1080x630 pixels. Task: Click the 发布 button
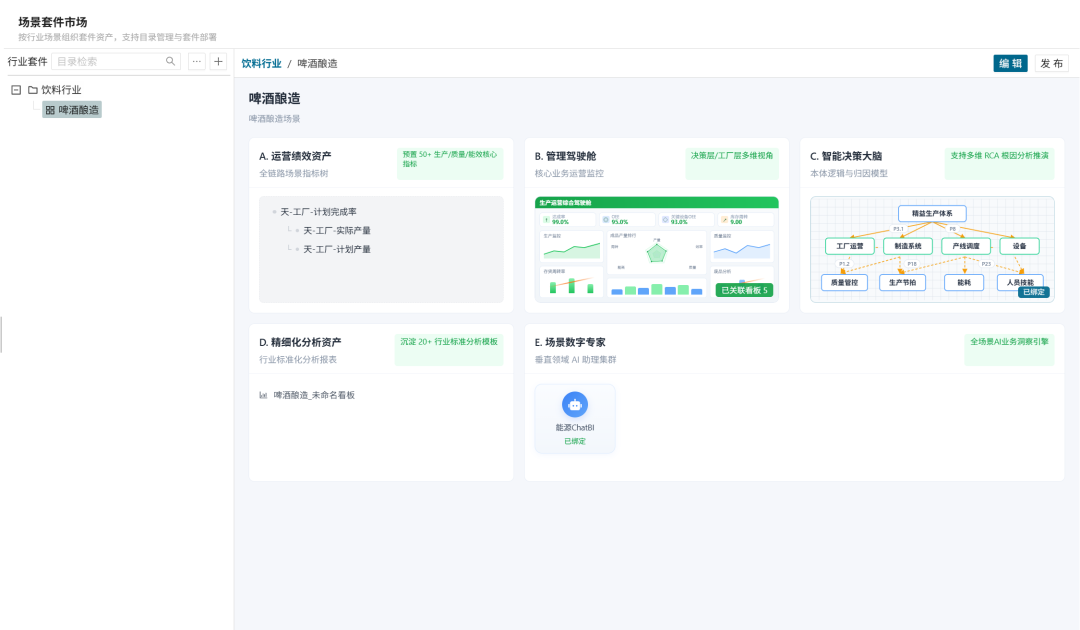(1052, 63)
